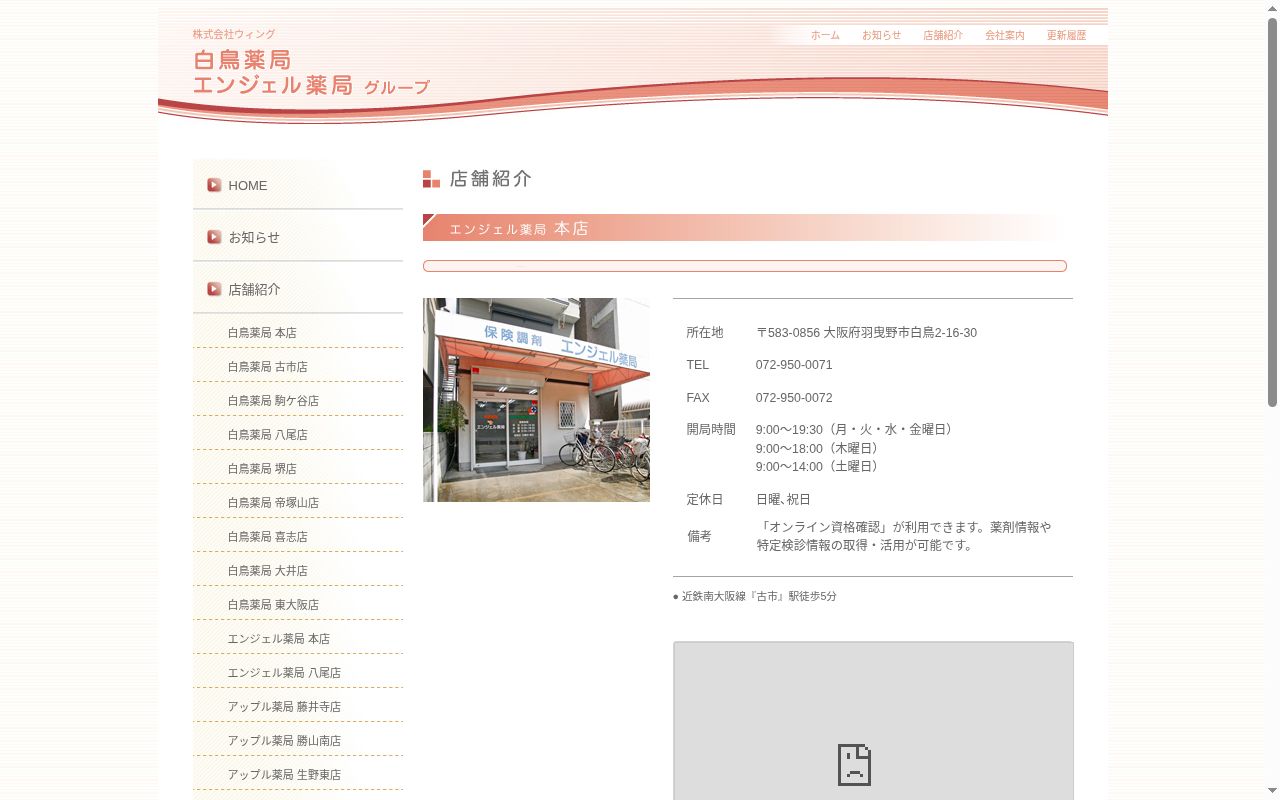Click the HOME red arrow icon

pos(214,185)
